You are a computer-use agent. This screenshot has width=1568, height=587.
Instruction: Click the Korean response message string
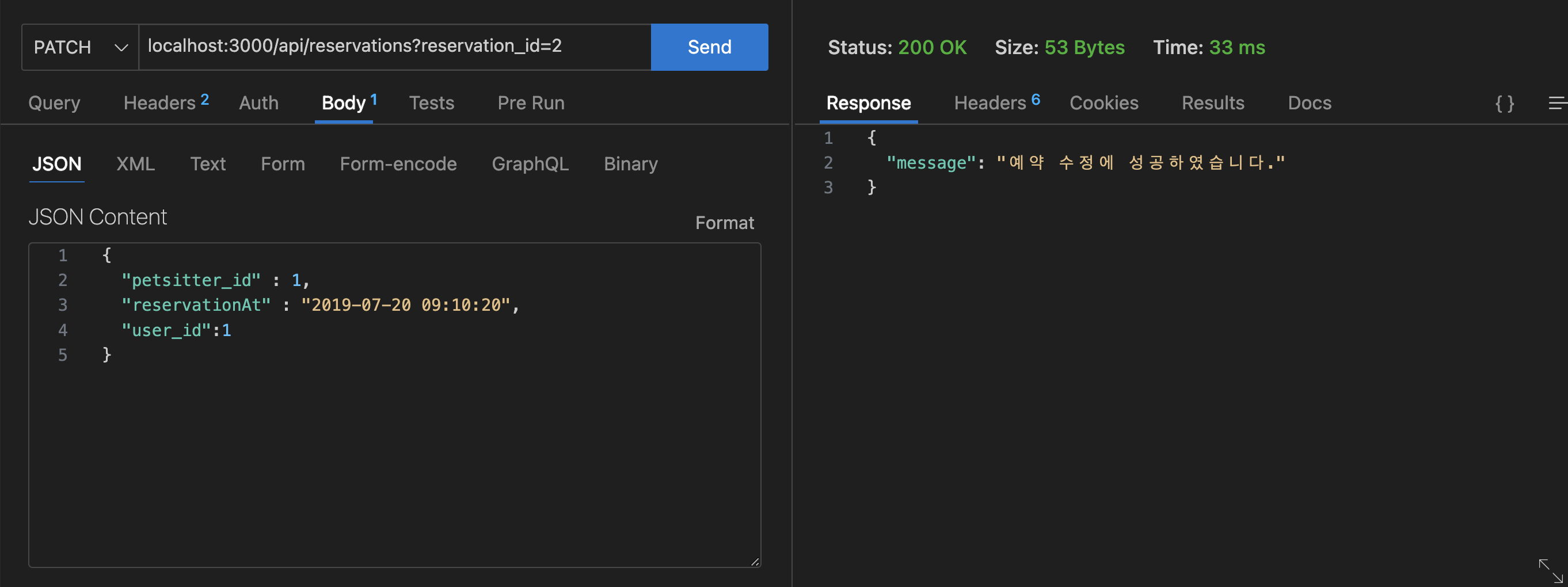coord(1140,162)
